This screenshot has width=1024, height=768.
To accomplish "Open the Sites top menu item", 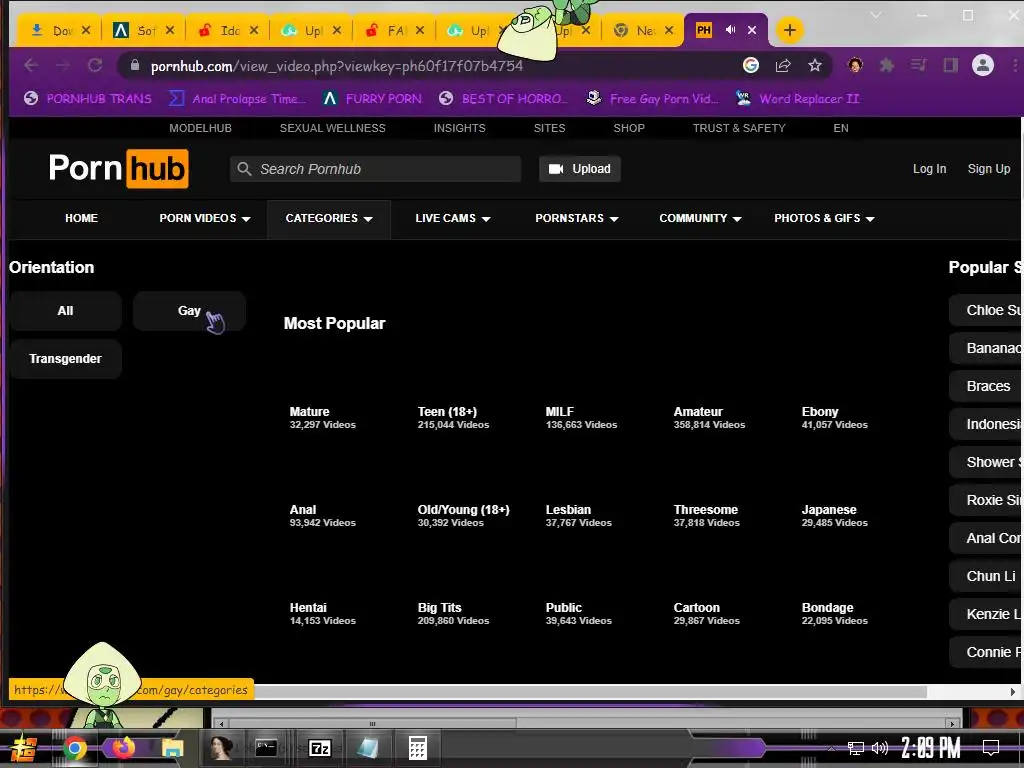I will [x=549, y=128].
